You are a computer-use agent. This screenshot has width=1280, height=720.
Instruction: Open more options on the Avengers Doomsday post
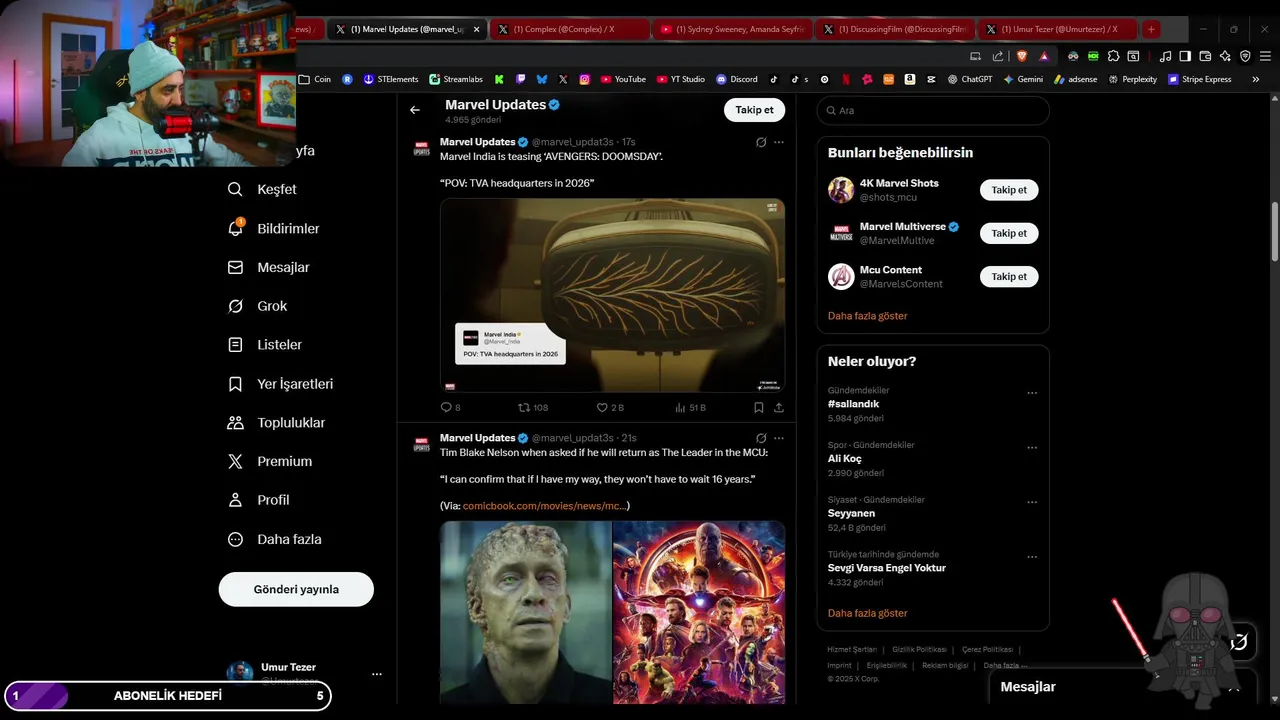click(779, 142)
